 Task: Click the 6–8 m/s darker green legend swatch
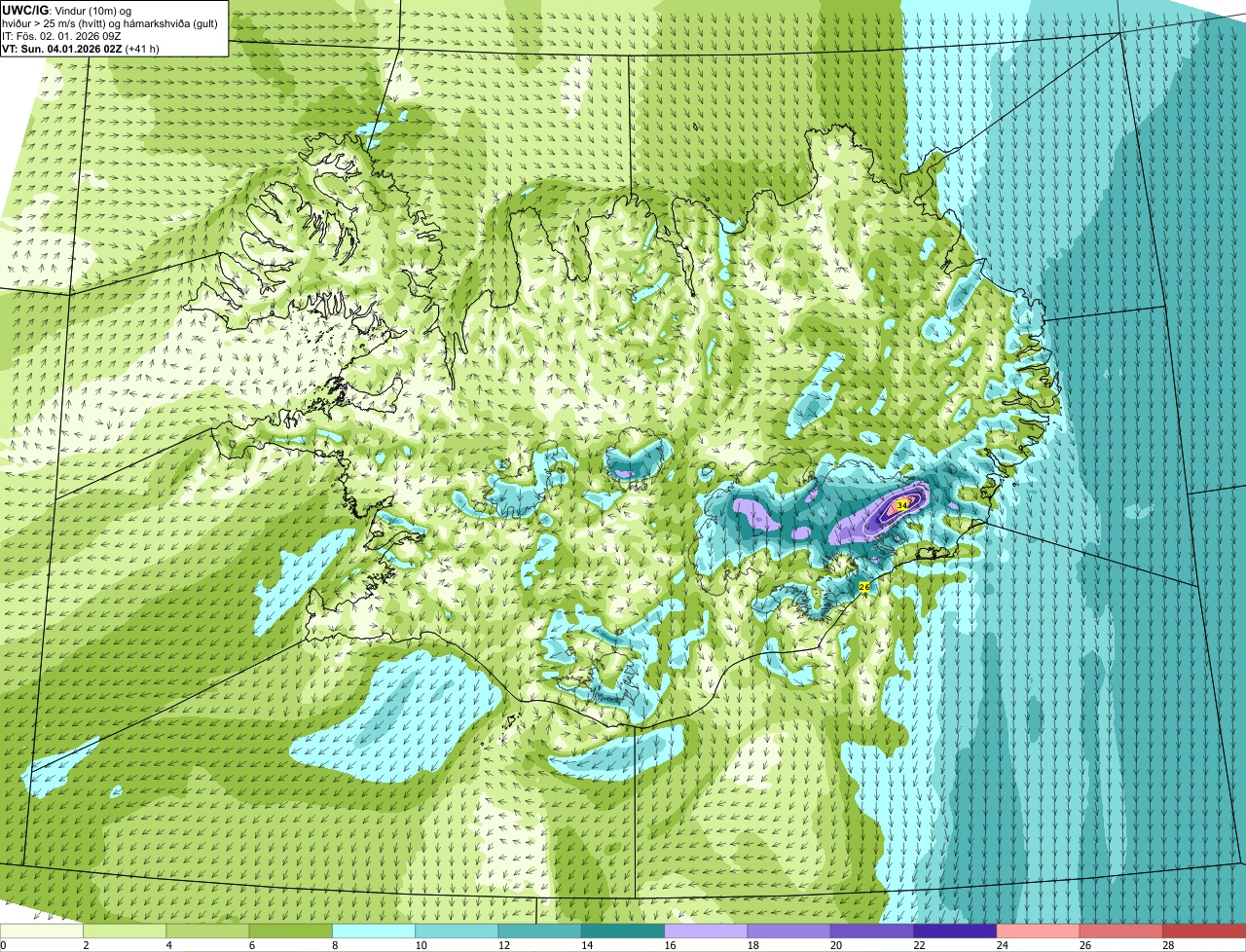point(291,931)
